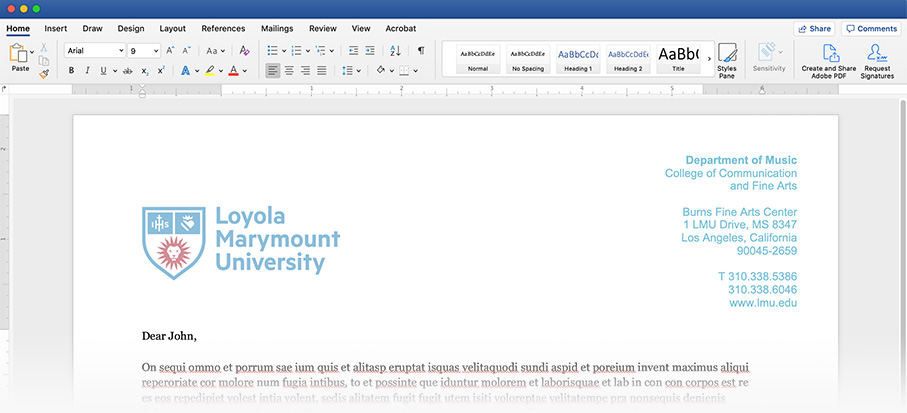Increase font size with larger A icon
Viewport: 907px width, 413px height.
[170, 51]
